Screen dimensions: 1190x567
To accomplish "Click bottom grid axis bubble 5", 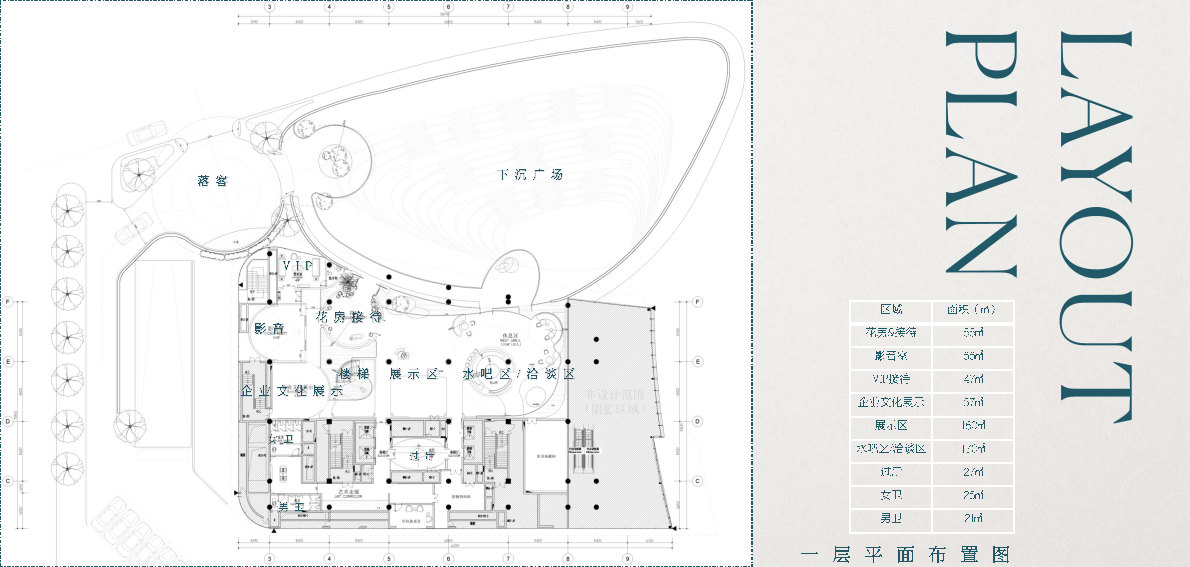I will coord(389,559).
